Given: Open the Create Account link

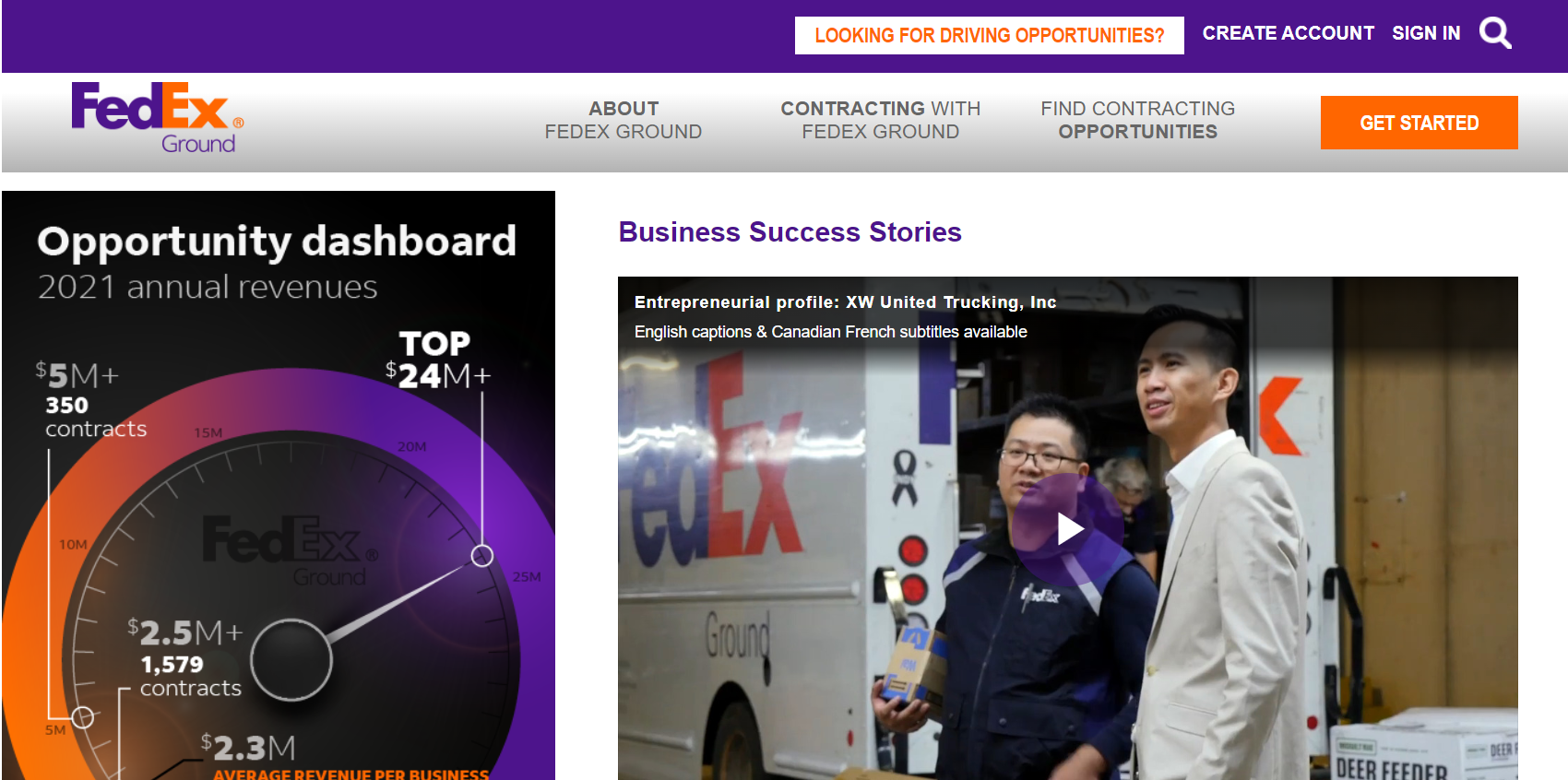Looking at the screenshot, I should point(1288,33).
